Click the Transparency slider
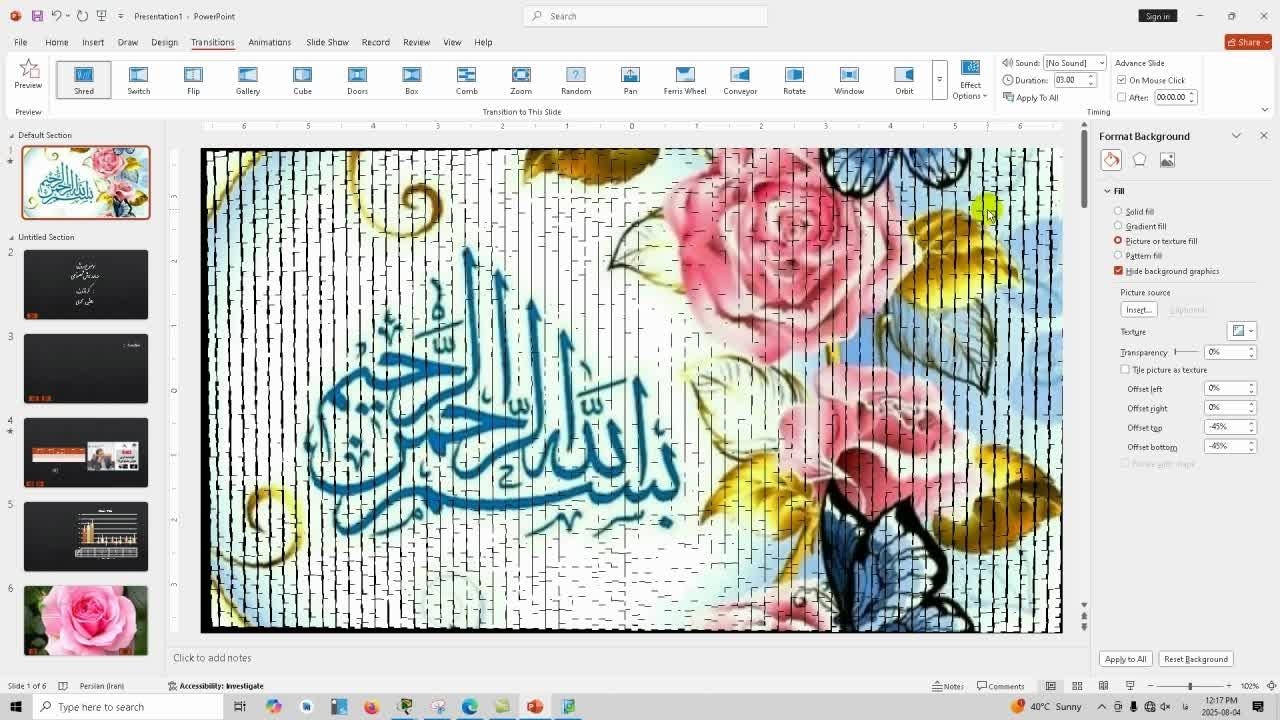Viewport: 1280px width, 720px height. (x=1187, y=352)
